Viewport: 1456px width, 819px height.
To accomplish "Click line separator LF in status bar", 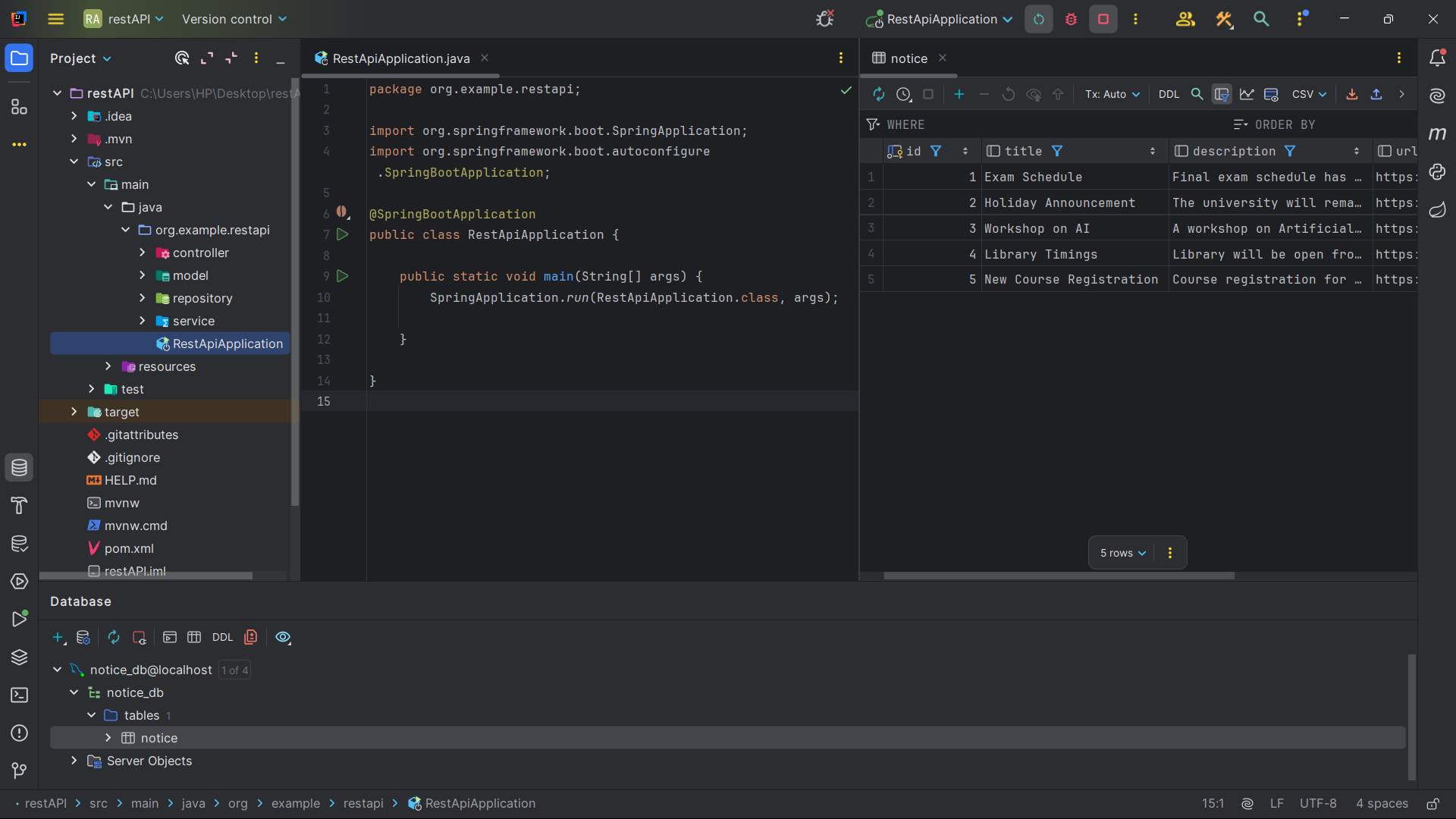I will [x=1277, y=804].
